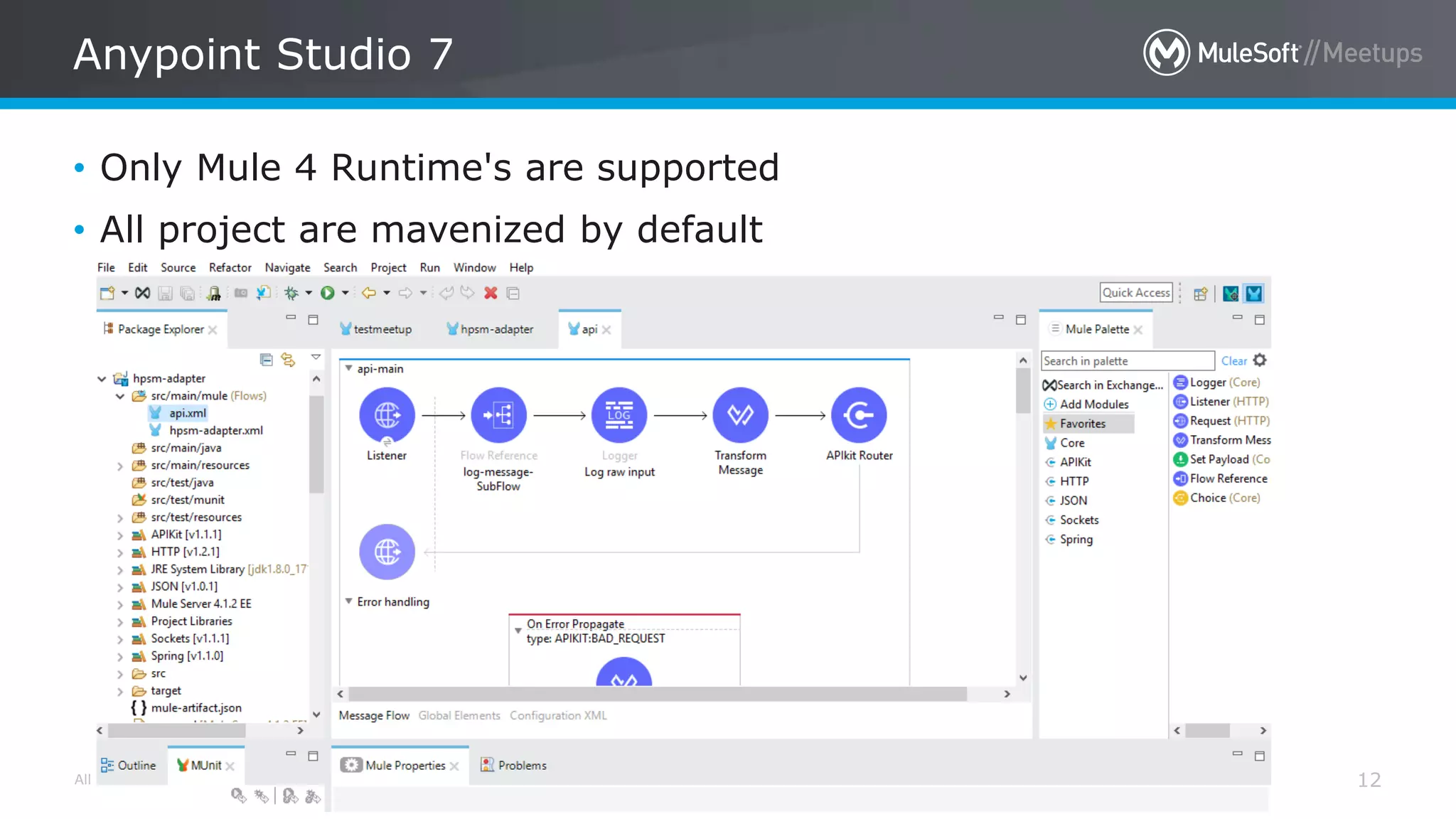Collapse the hpsm-adapter project tree

(x=102, y=379)
